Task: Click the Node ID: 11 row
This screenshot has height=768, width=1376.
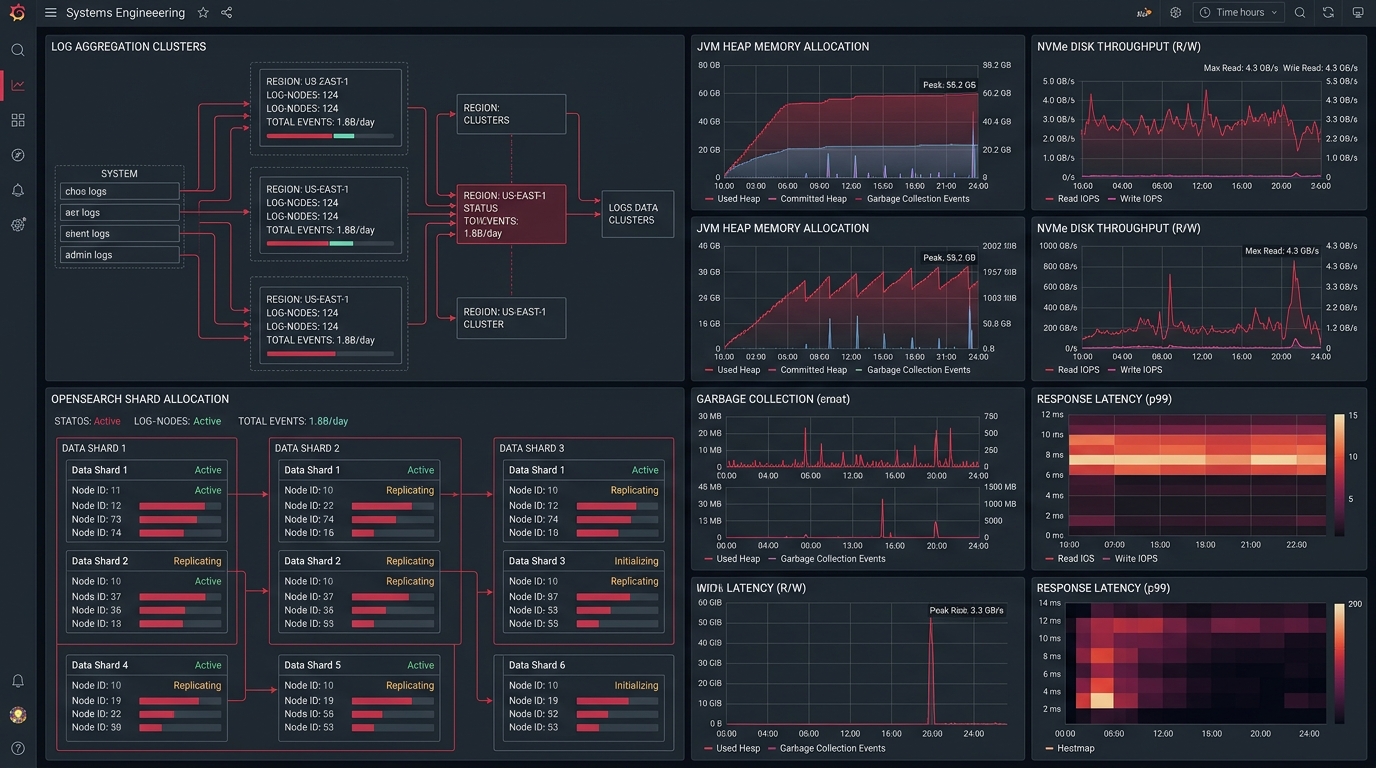Action: [147, 490]
